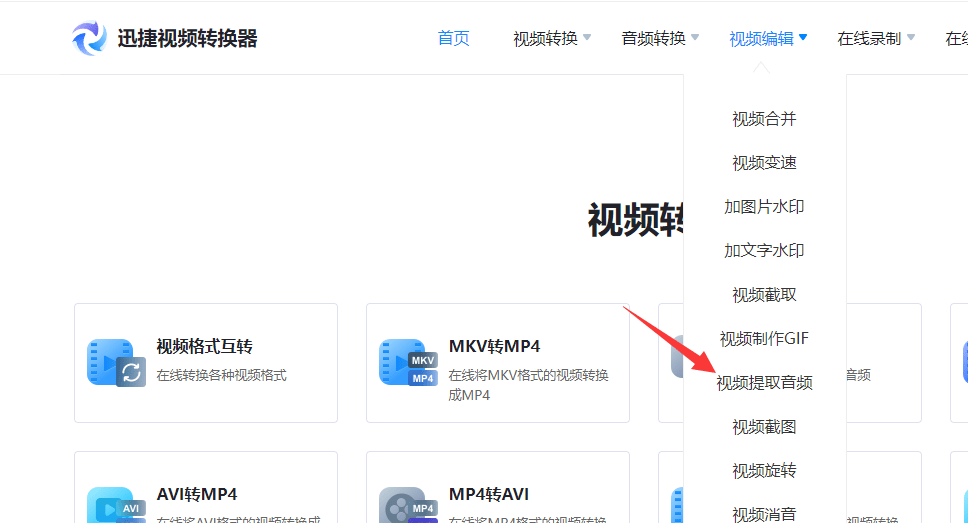The image size is (968, 523).
Task: Expand the 视频转换 dropdown arrow
Action: pos(587,38)
